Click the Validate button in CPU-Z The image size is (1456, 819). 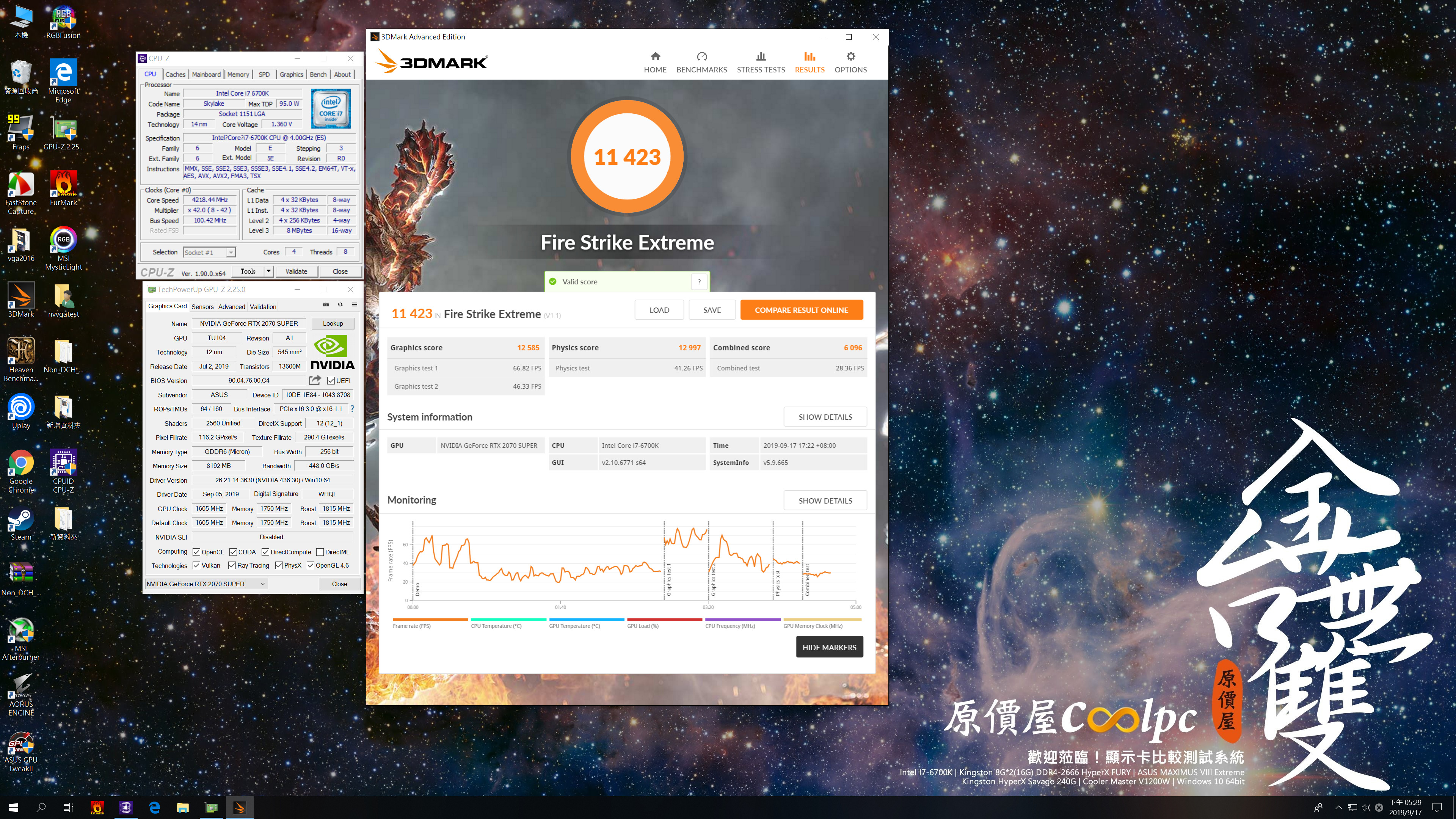(296, 271)
